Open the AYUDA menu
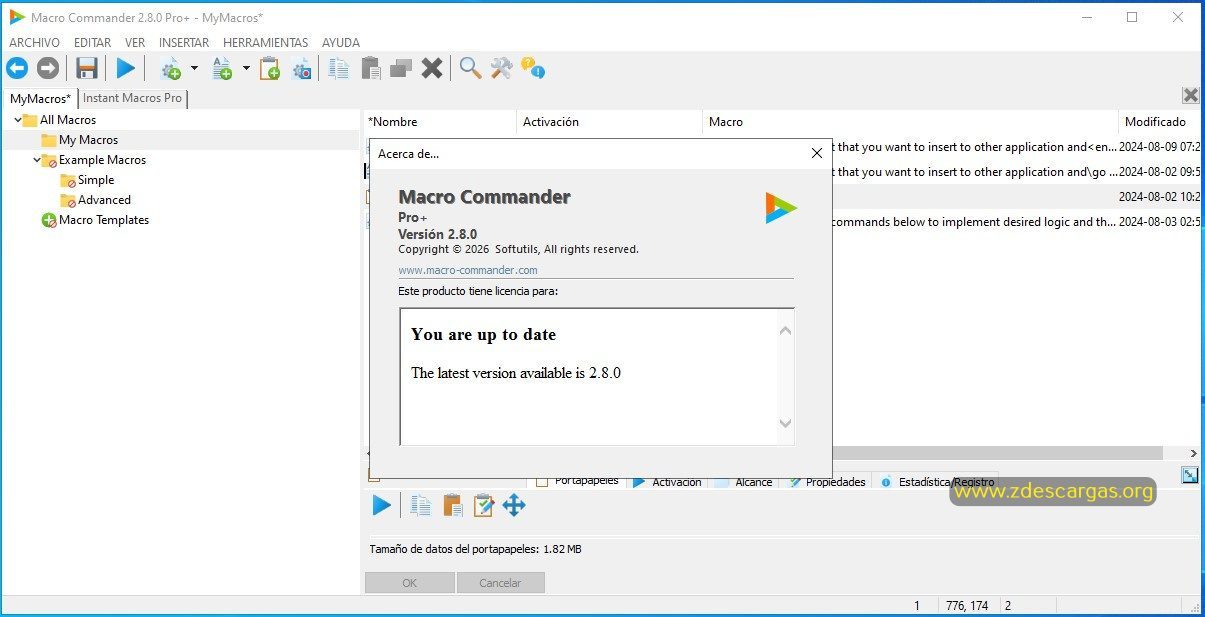Image resolution: width=1205 pixels, height=617 pixels. point(341,43)
